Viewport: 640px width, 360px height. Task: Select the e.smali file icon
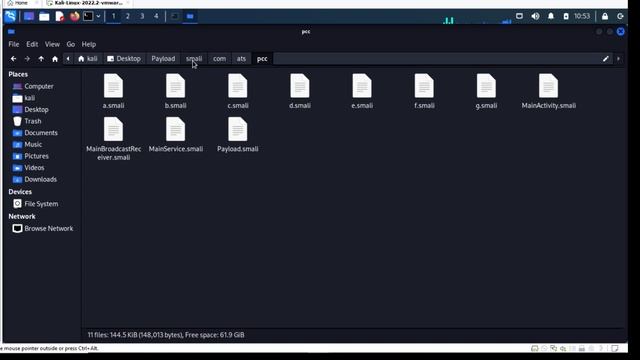362,86
